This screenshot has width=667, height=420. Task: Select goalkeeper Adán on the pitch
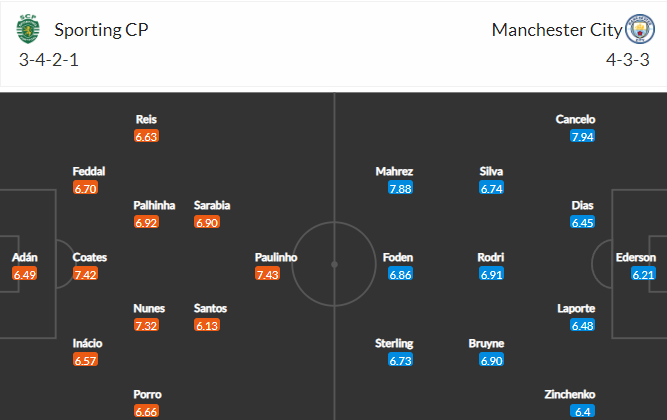25,257
